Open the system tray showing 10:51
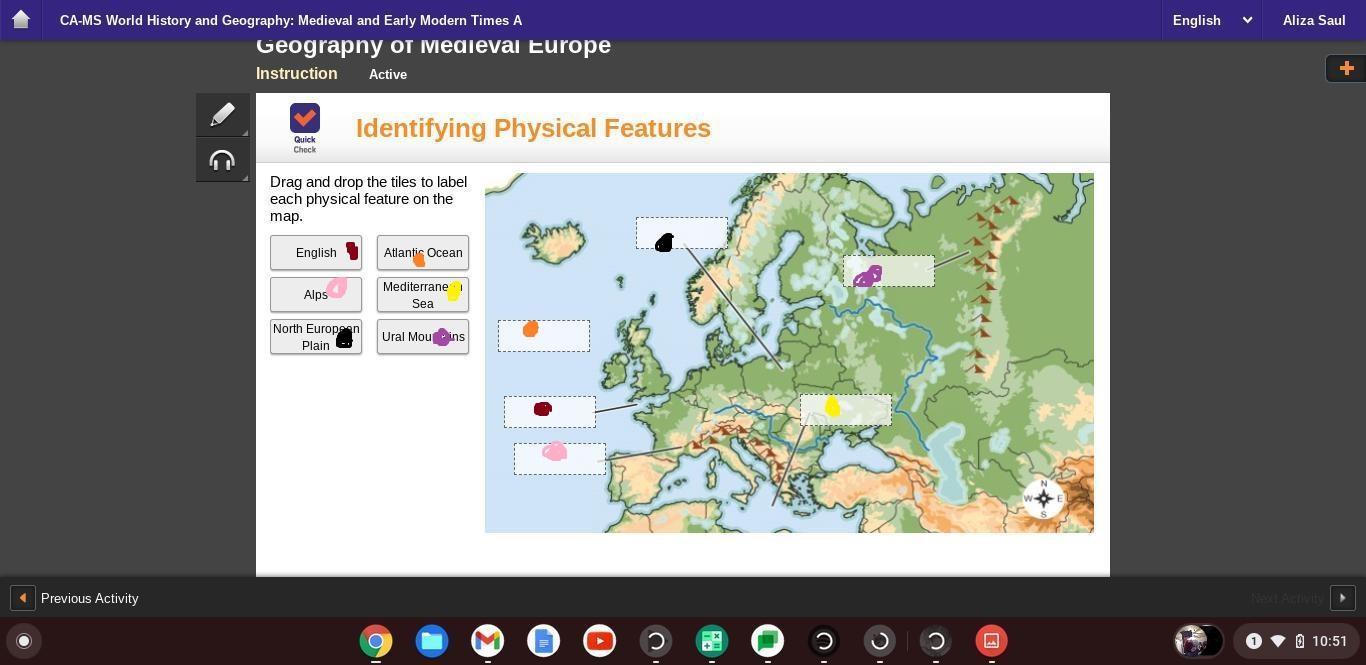Viewport: 1366px width, 665px height. click(x=1300, y=641)
